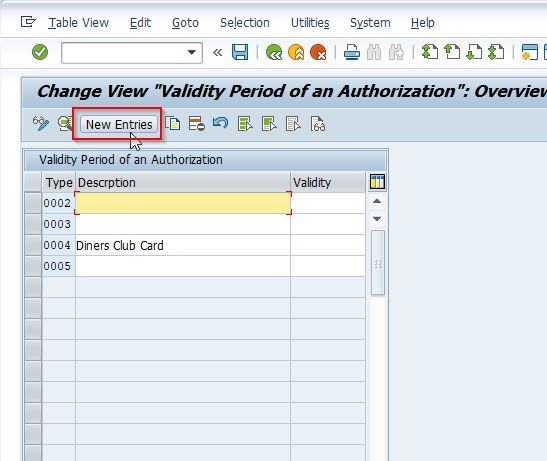Click the green Back icon
This screenshot has height=461, width=547.
[x=274, y=52]
